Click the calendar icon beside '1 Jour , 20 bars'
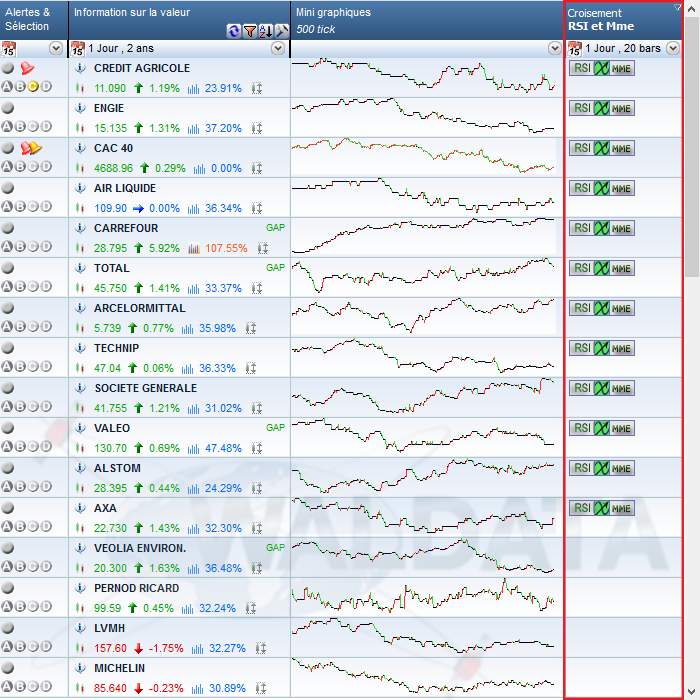700x700 pixels. click(575, 49)
